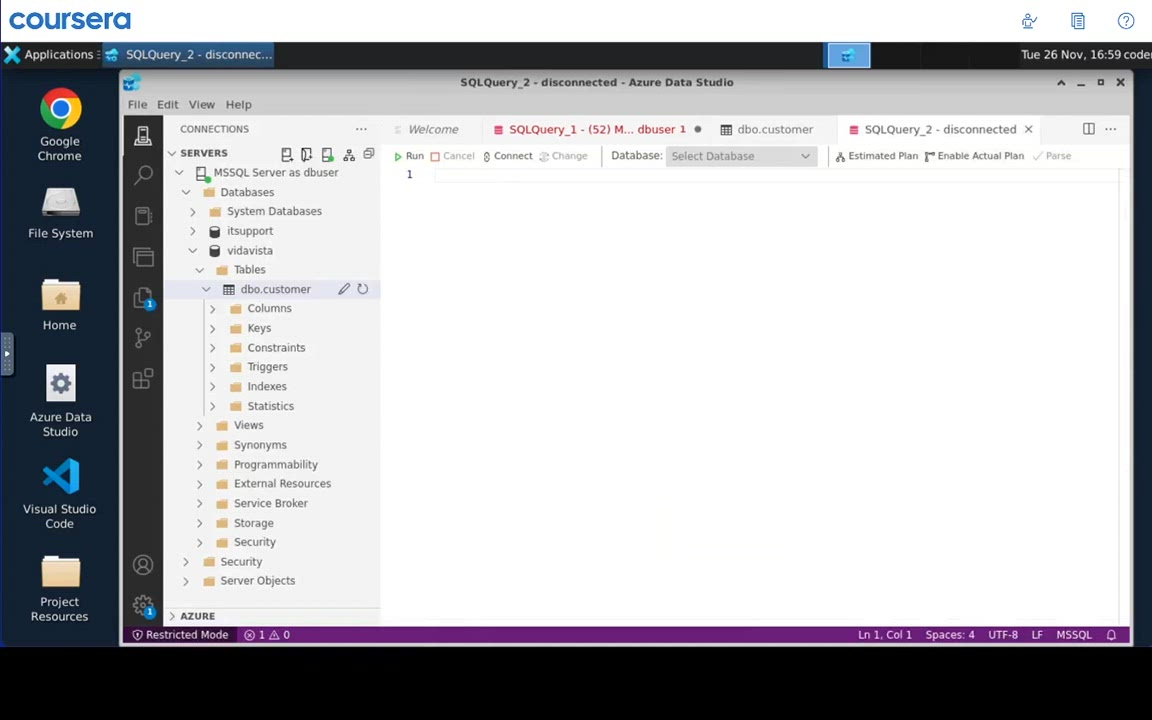The width and height of the screenshot is (1152, 720).
Task: Click Spaces: 4 indentation setting
Action: click(x=950, y=635)
